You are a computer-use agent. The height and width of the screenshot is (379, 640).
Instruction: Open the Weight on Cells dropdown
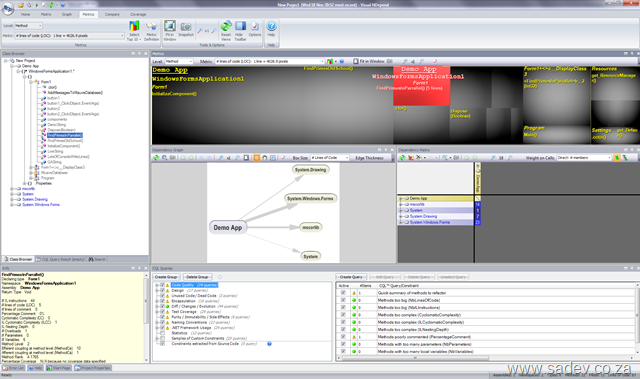click(x=584, y=158)
